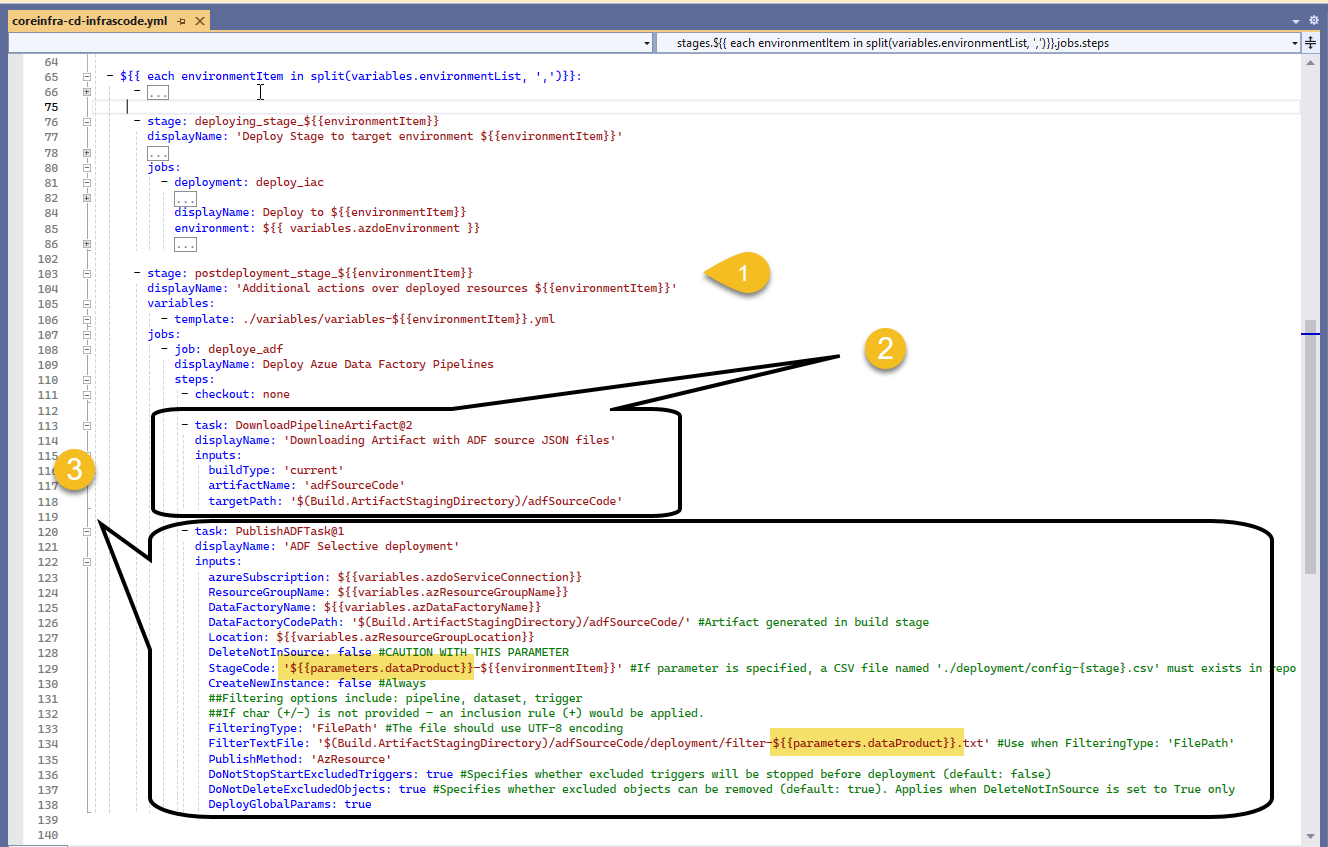Split the editor with the splitter icon

pos(1312,42)
